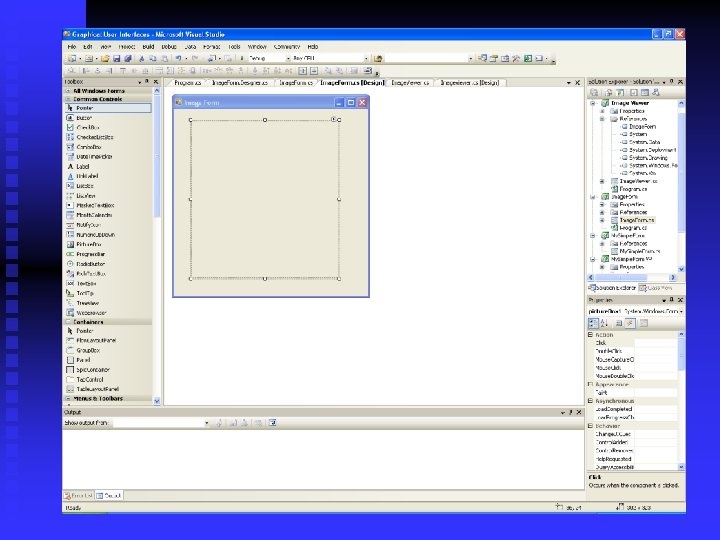The width and height of the screenshot is (720, 540).
Task: Open the Tools menu
Action: [x=234, y=47]
